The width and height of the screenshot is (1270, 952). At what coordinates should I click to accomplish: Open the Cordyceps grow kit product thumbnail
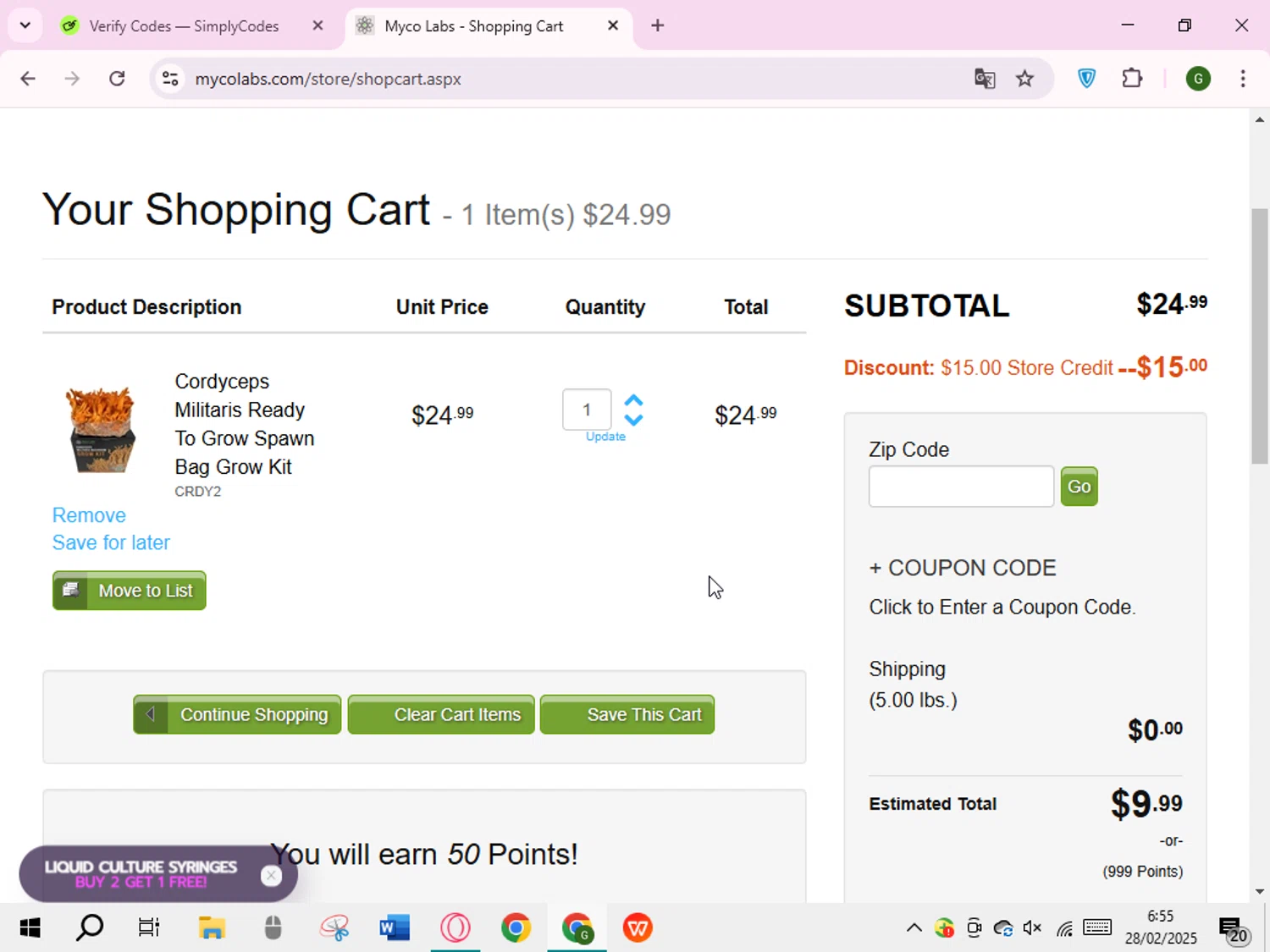[x=101, y=428]
